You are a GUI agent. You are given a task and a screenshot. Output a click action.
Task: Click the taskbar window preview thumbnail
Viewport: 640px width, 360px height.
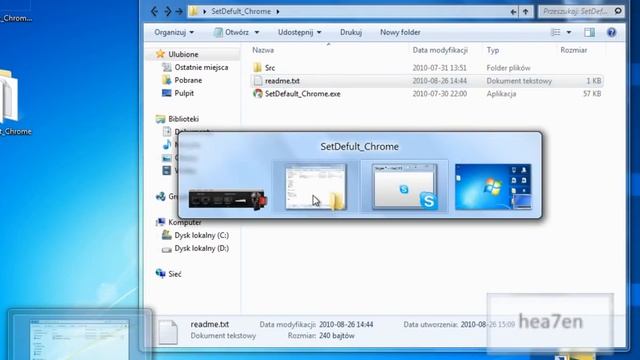pyautogui.click(x=80, y=340)
